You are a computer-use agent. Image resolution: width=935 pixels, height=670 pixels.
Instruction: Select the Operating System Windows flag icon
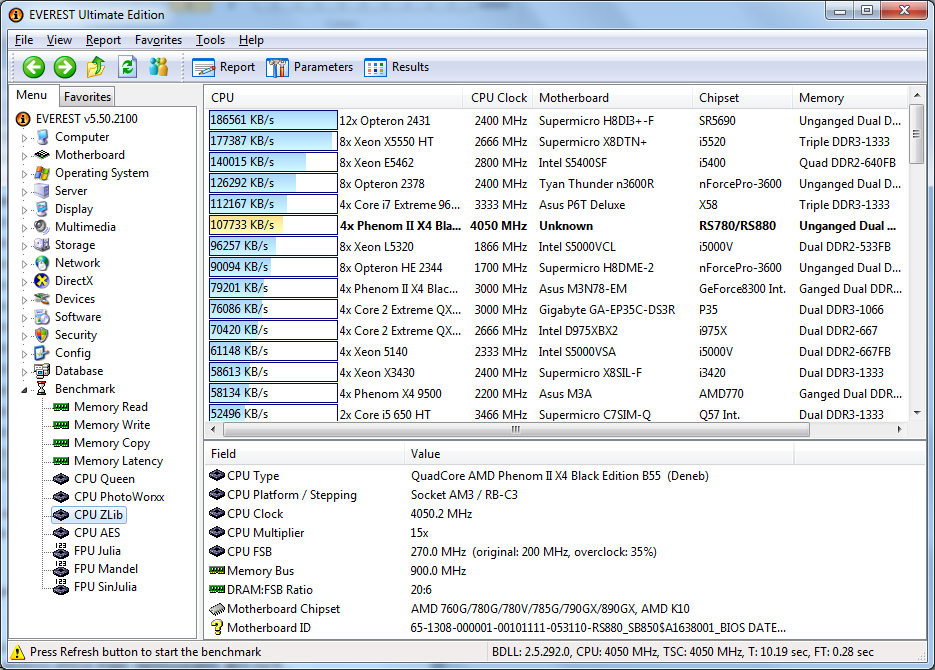coord(42,173)
